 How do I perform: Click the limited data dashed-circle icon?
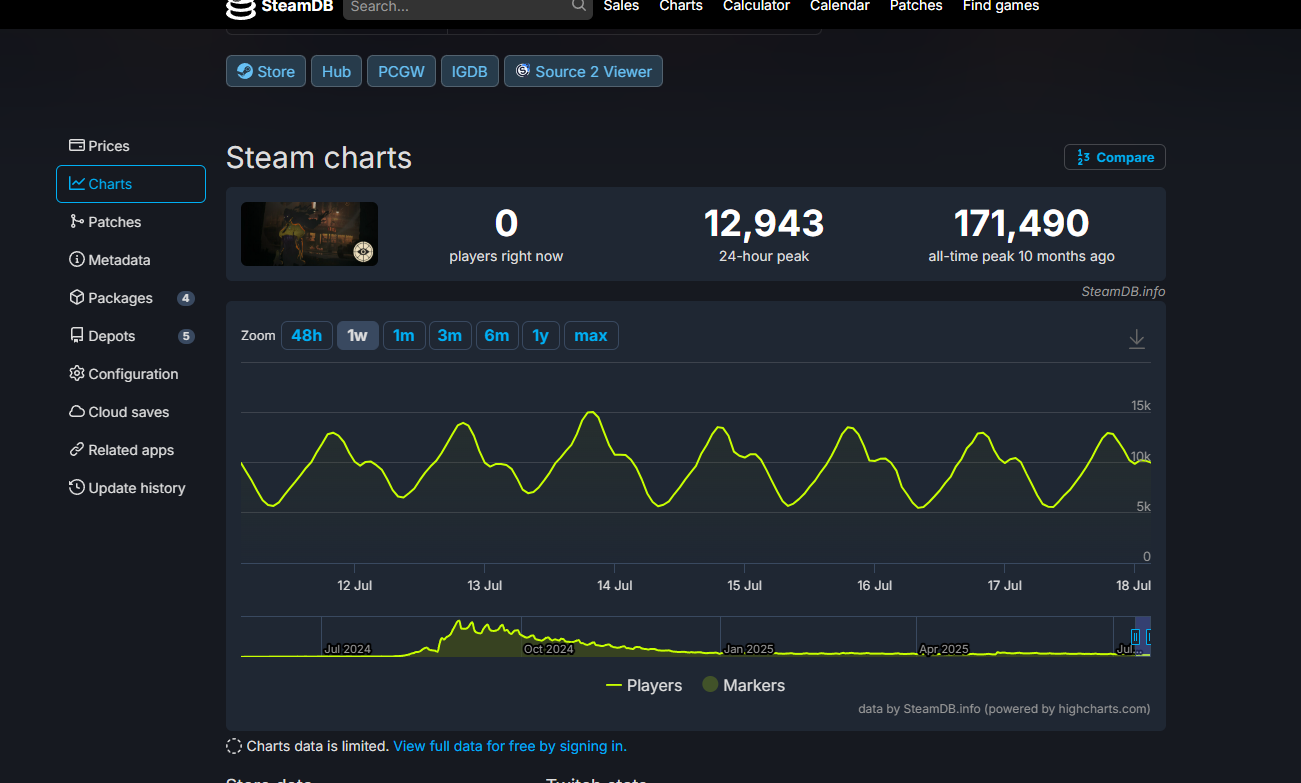tap(234, 746)
